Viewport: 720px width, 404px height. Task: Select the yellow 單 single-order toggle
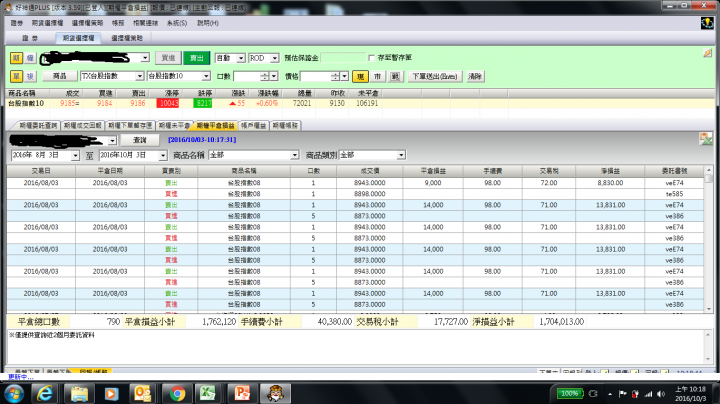[x=16, y=76]
